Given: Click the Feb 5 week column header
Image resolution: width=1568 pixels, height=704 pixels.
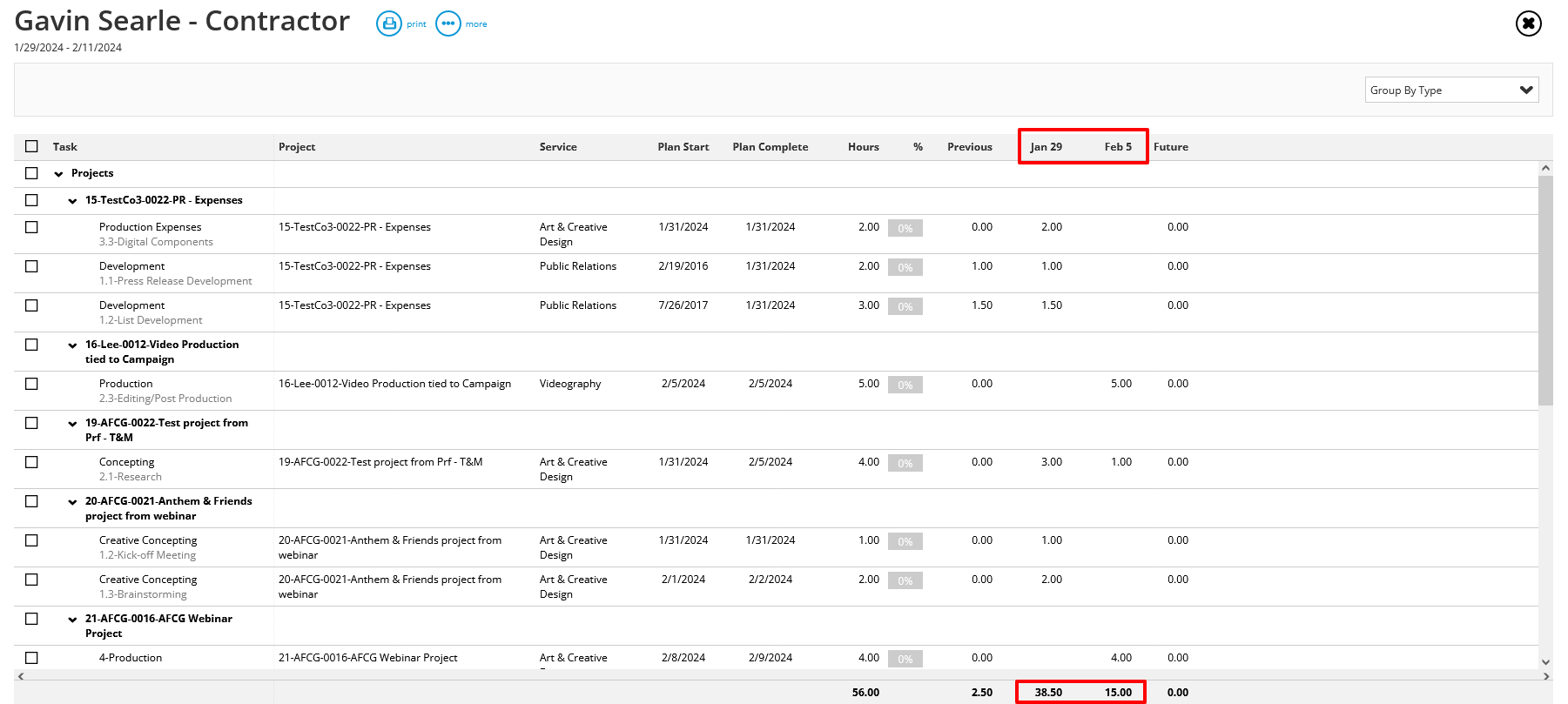Looking at the screenshot, I should 1118,147.
